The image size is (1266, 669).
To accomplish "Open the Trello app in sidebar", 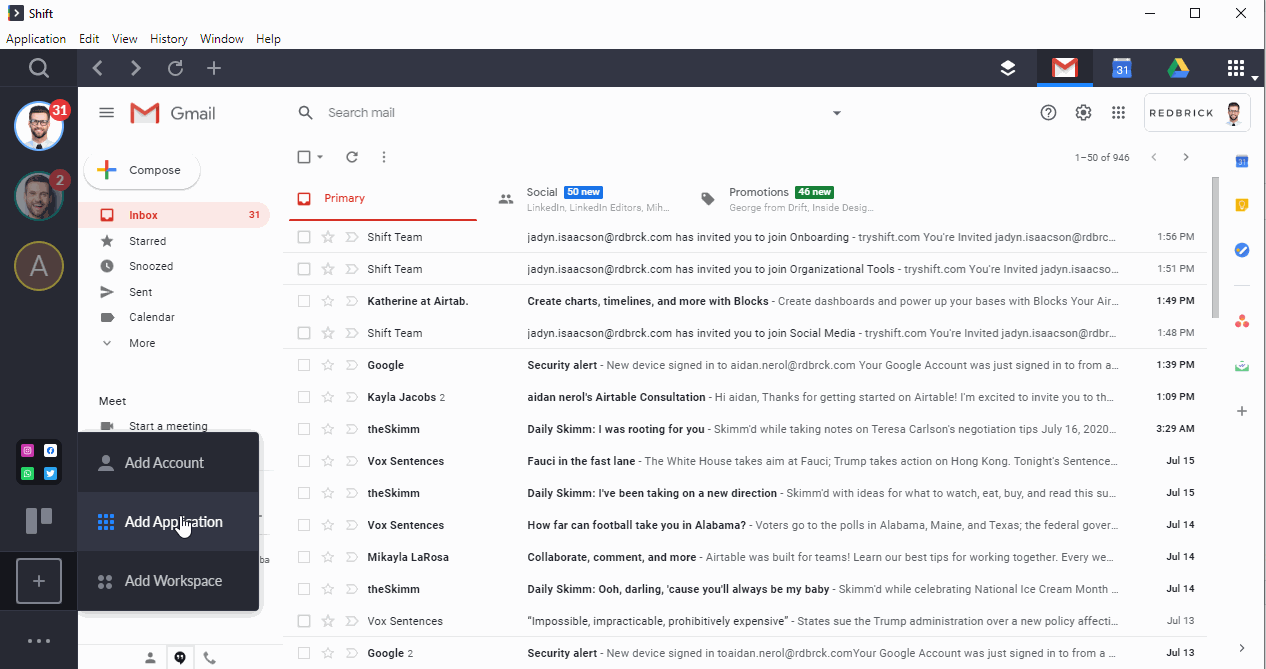I will pyautogui.click(x=39, y=520).
